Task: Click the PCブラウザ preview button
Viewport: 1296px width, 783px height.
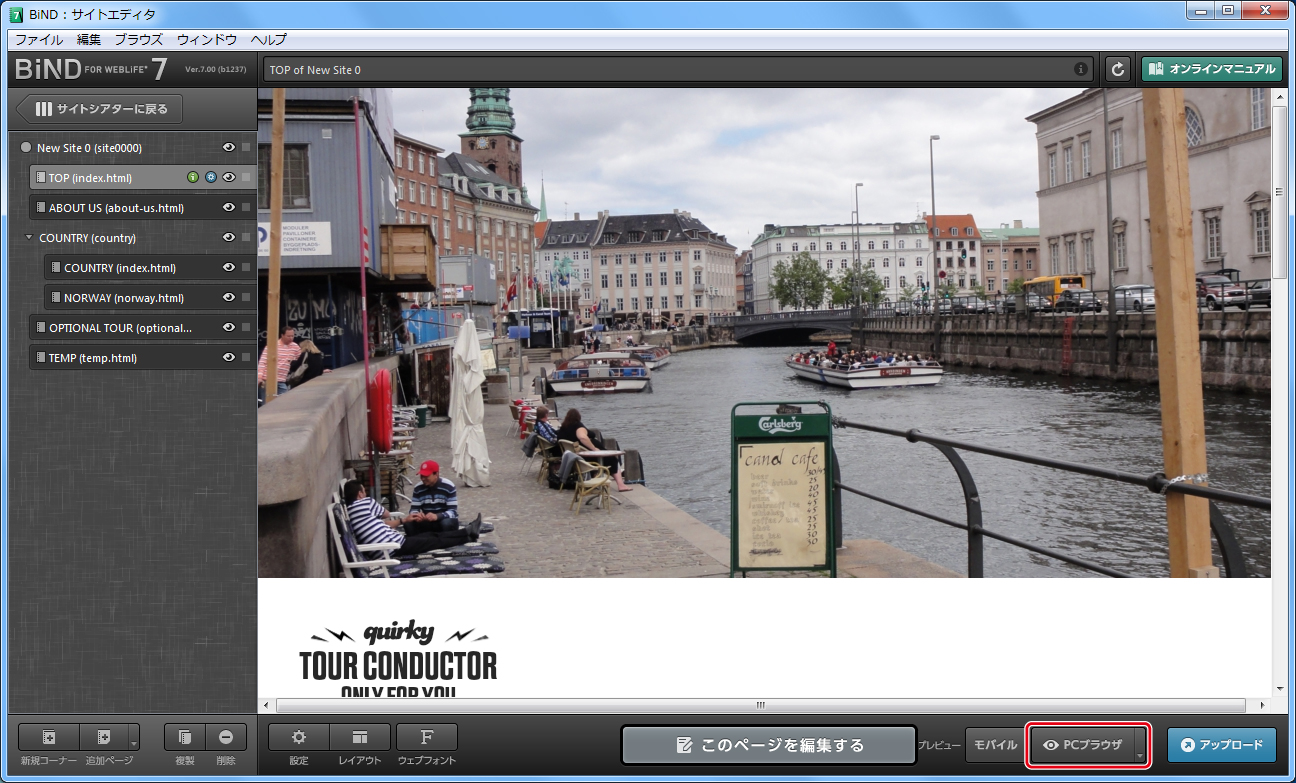Action: (x=1083, y=745)
